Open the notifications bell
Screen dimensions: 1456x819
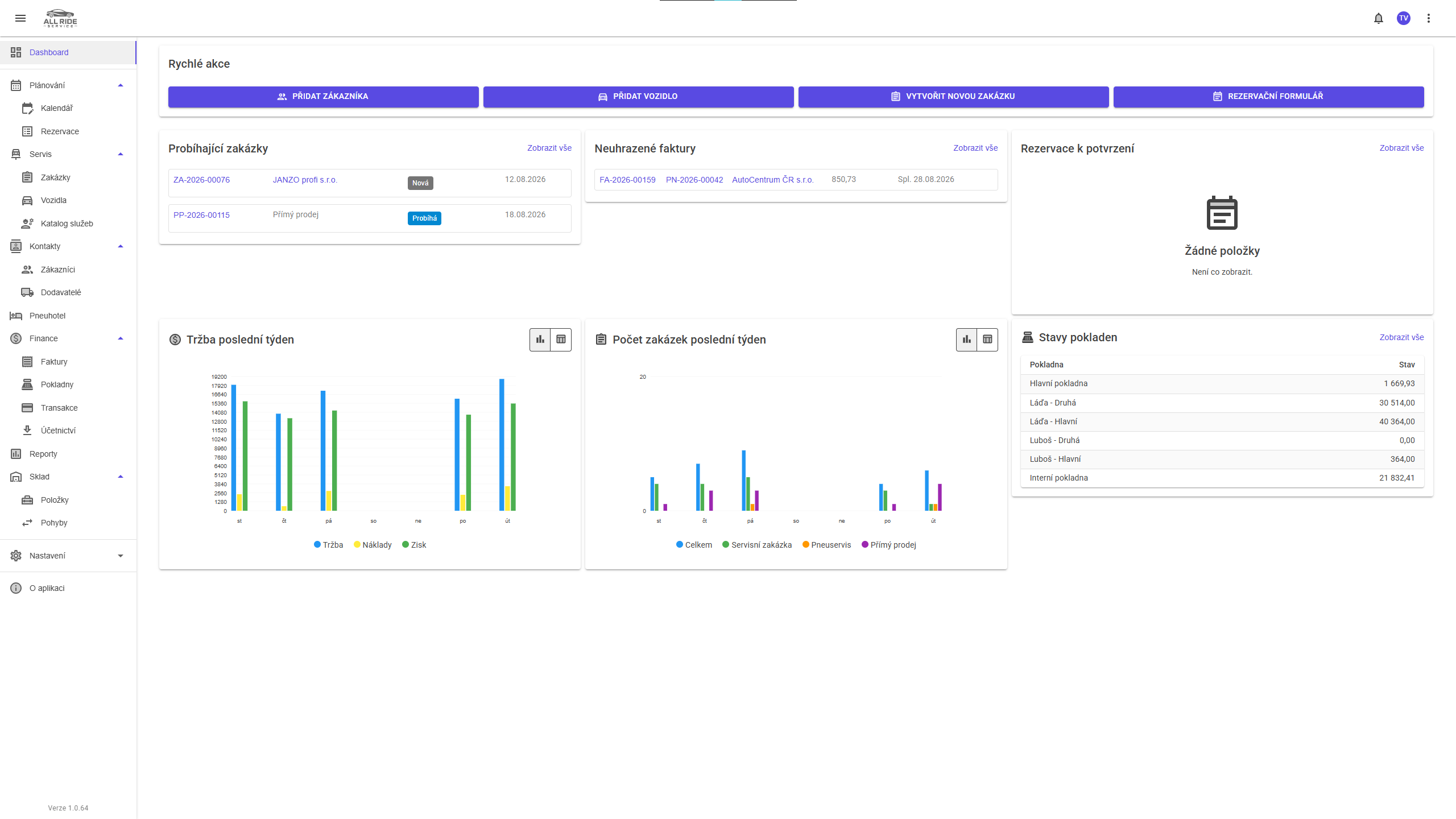[1379, 18]
